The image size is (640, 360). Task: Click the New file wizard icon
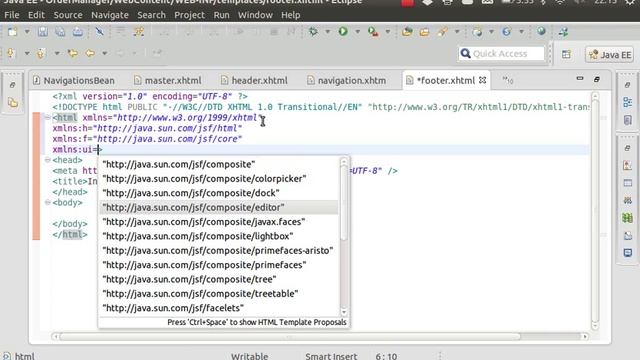(x=12, y=32)
